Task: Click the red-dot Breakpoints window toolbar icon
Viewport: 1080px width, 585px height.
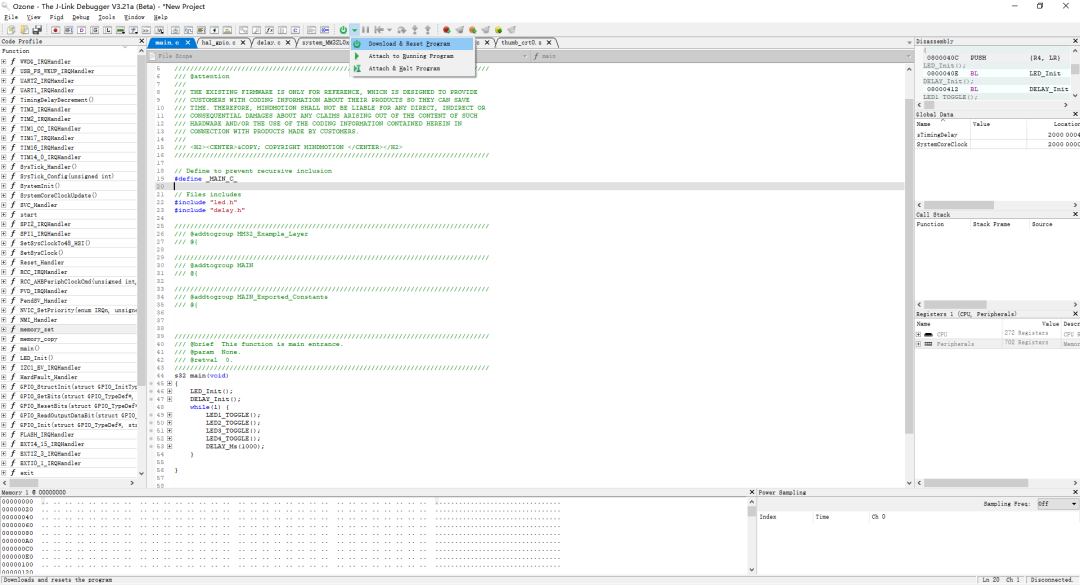Action: (56, 30)
